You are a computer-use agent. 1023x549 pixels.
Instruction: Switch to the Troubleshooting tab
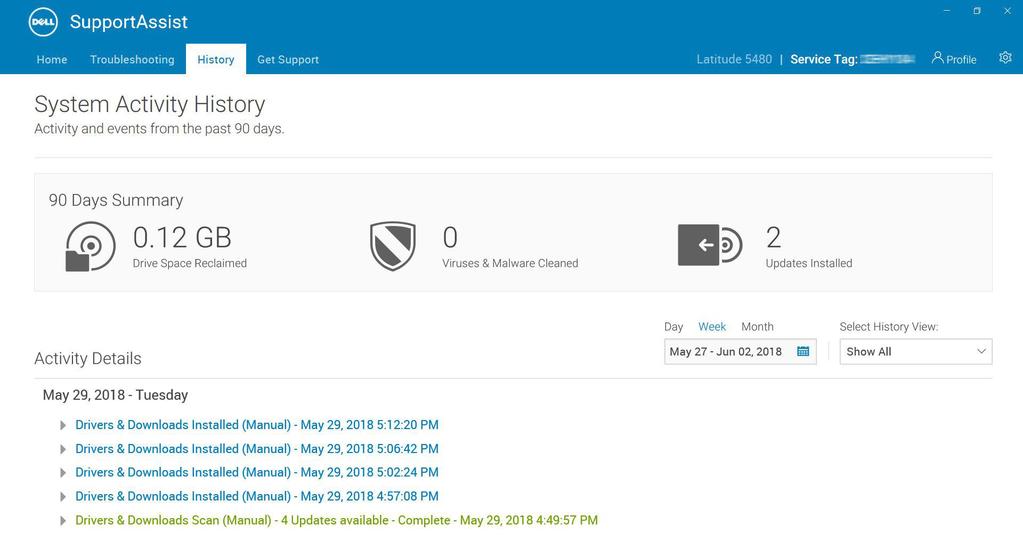(x=132, y=59)
